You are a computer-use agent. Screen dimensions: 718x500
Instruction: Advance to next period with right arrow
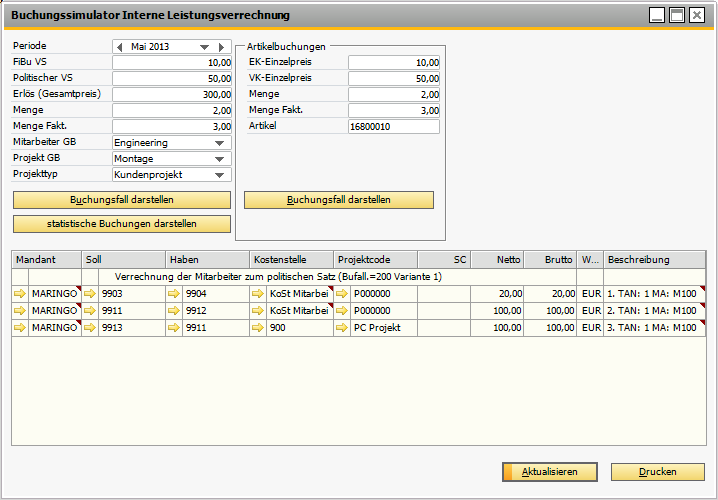coord(222,47)
